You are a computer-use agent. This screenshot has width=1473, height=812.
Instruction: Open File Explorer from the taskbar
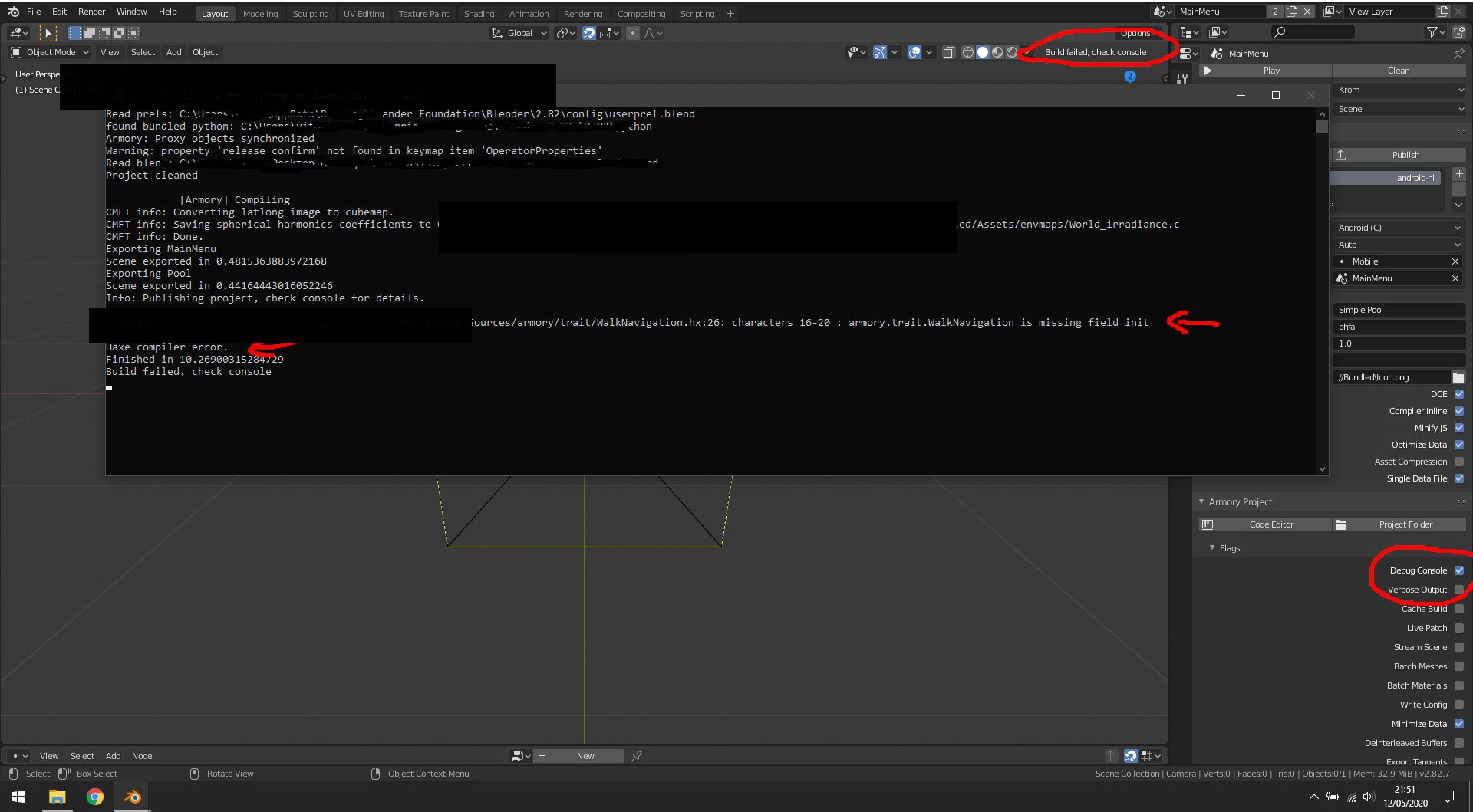click(x=57, y=797)
